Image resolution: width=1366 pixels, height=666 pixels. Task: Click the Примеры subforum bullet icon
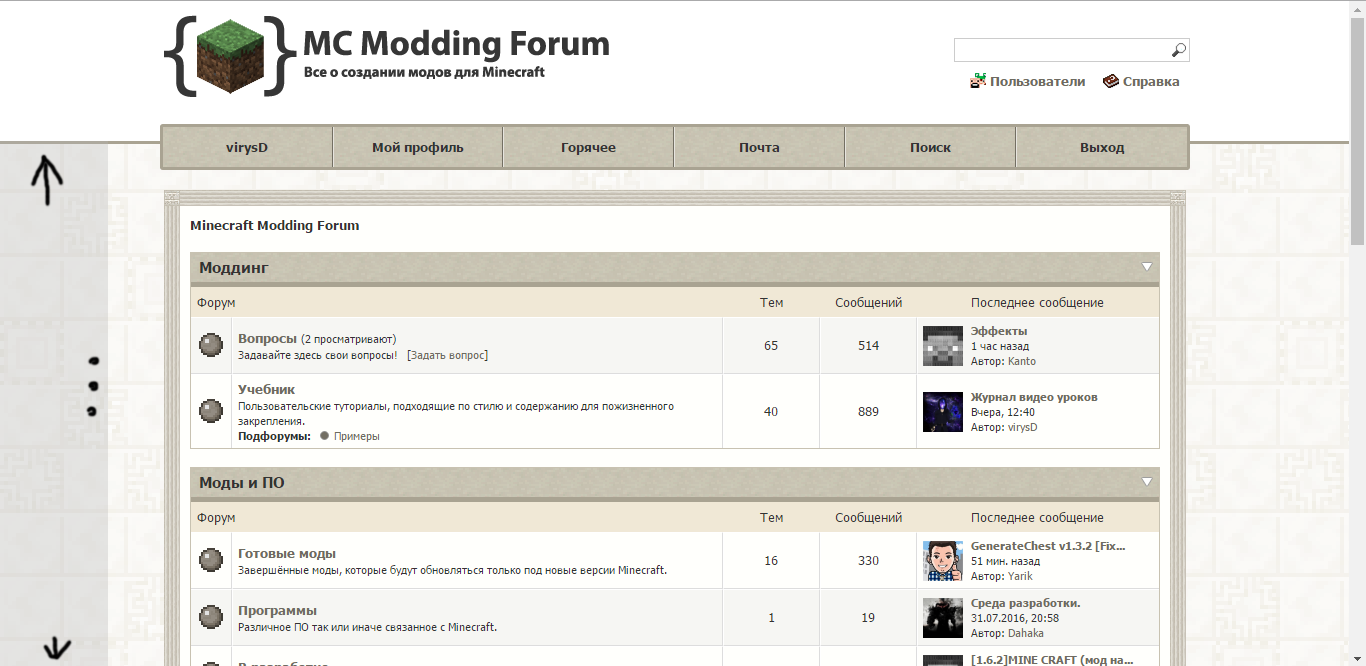click(324, 436)
